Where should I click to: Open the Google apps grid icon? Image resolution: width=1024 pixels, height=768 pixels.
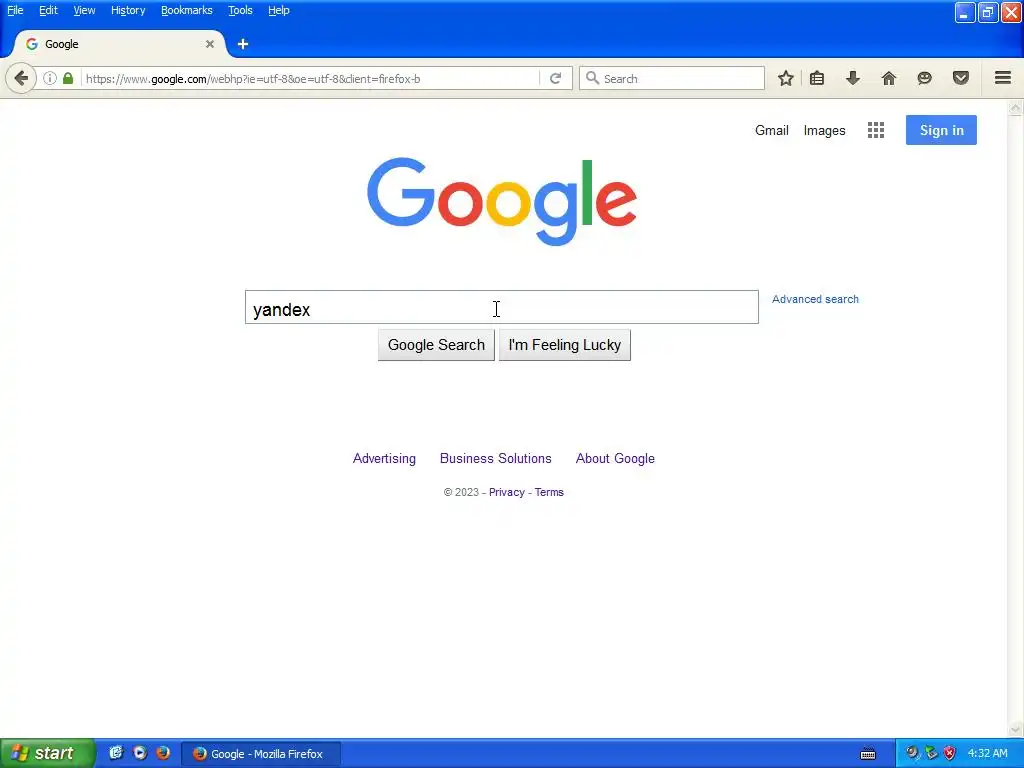point(876,130)
